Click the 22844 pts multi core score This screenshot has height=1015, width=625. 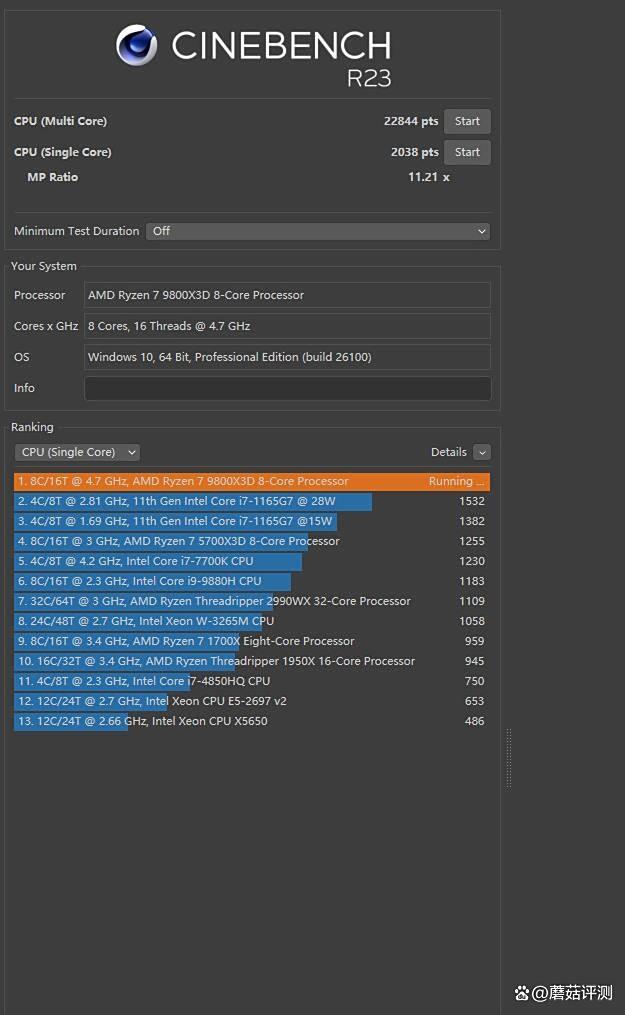click(x=411, y=121)
